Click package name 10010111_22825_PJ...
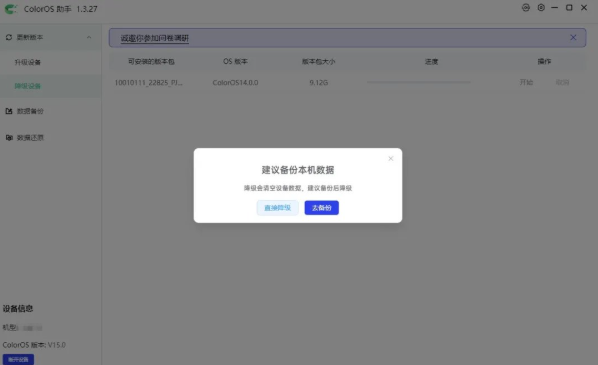 pyautogui.click(x=148, y=82)
